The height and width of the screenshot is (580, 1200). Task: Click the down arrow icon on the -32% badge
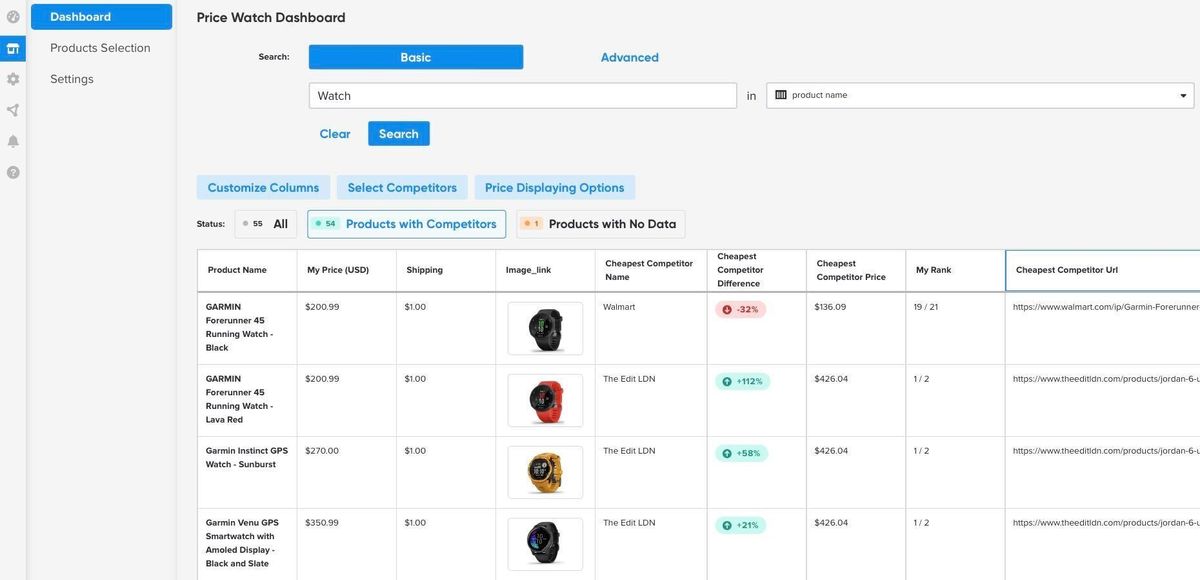pyautogui.click(x=727, y=310)
